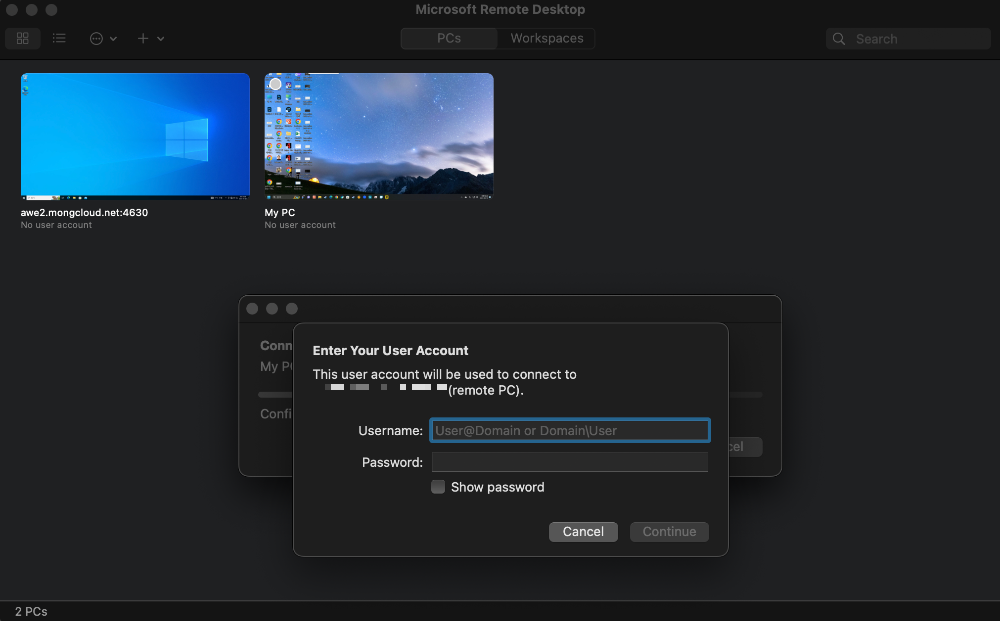This screenshot has width=1000, height=621.
Task: Open the My PC desktop thumbnail
Action: [x=379, y=136]
